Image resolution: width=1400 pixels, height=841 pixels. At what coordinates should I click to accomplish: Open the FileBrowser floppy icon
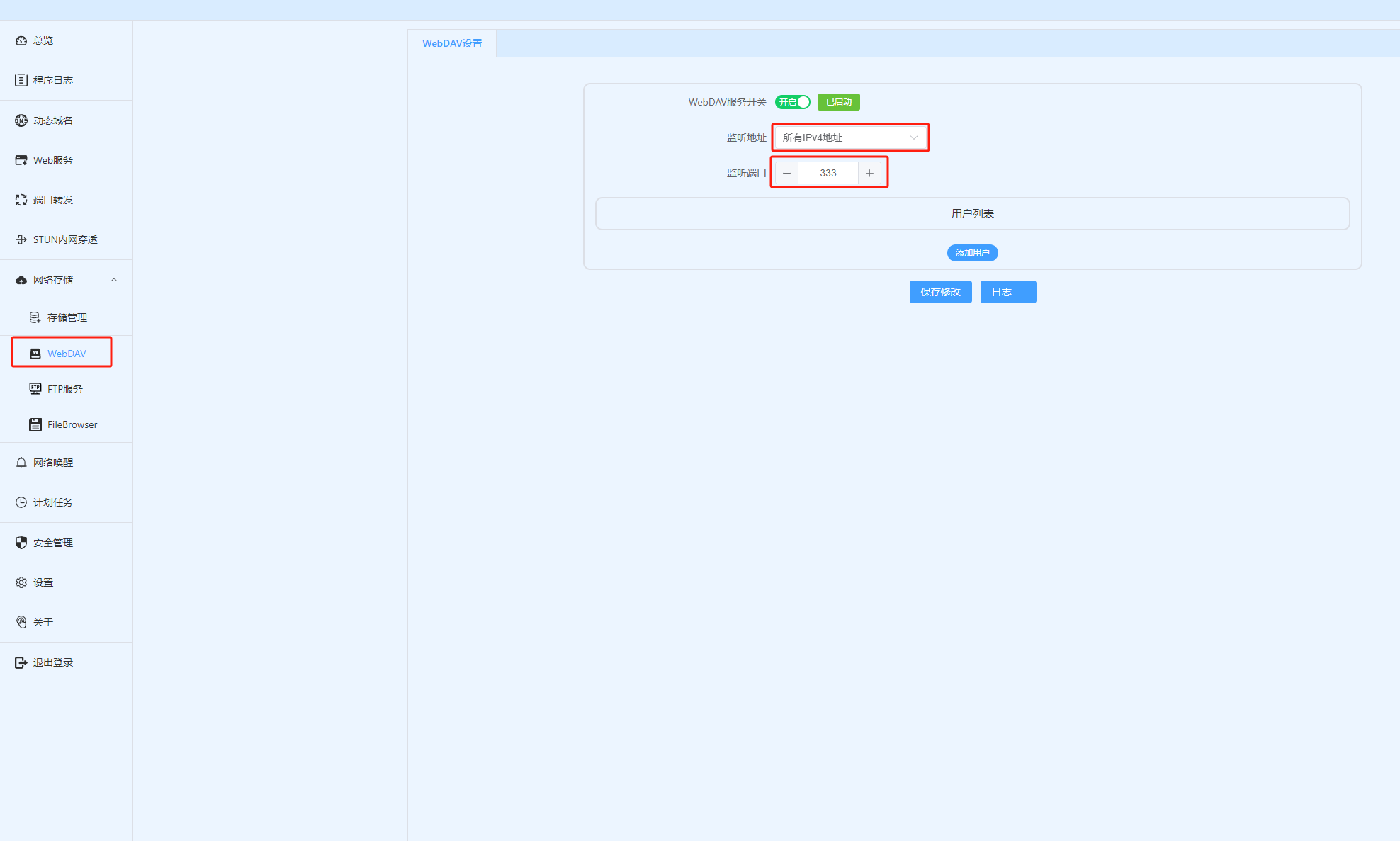pos(35,424)
